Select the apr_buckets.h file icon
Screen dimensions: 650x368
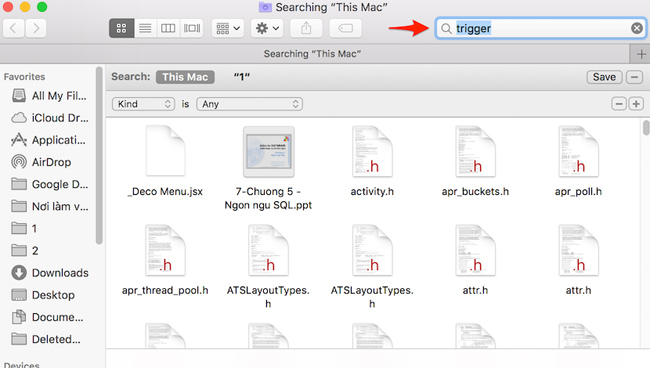(x=475, y=151)
